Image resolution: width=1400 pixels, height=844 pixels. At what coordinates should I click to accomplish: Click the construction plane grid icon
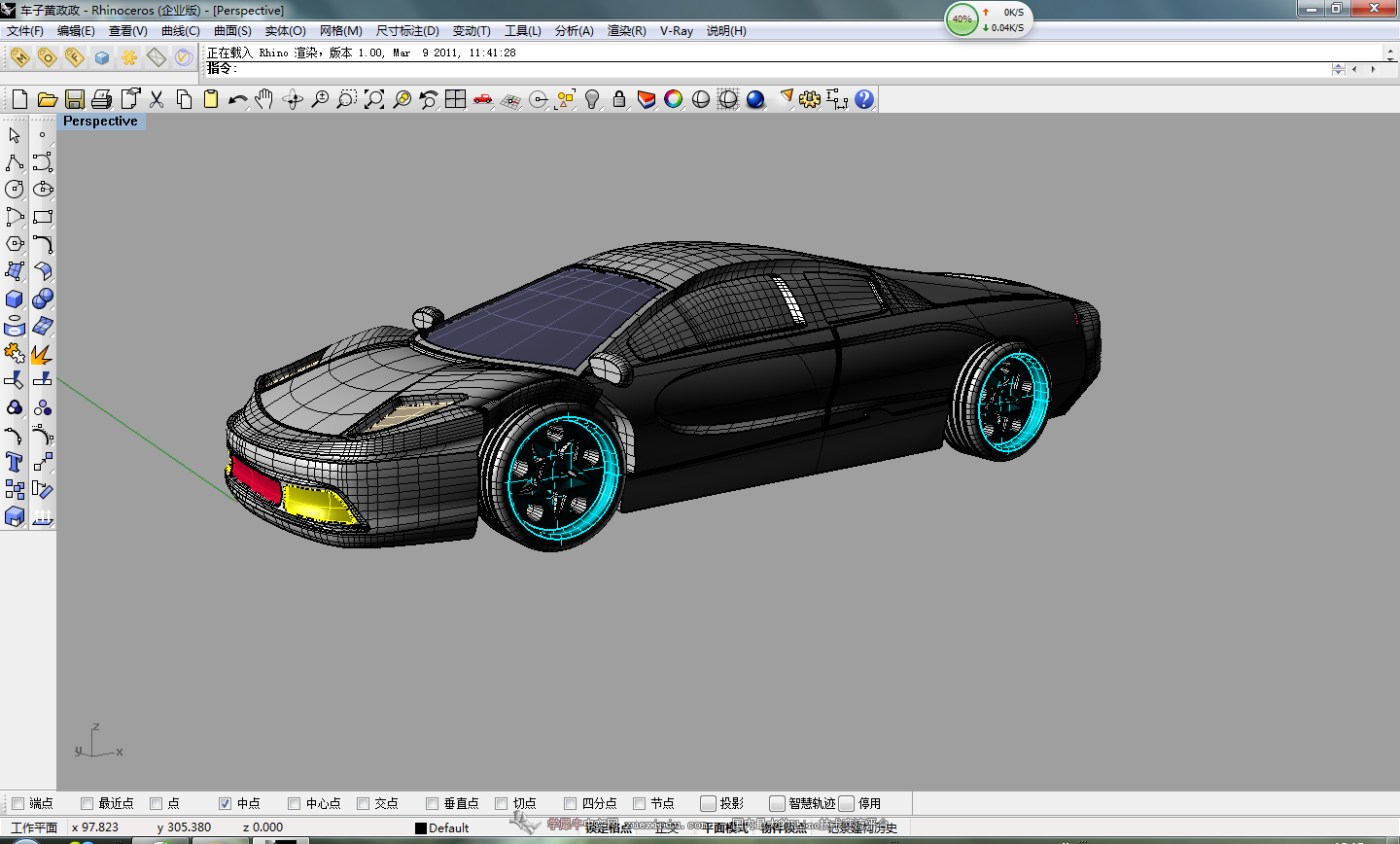(x=510, y=99)
